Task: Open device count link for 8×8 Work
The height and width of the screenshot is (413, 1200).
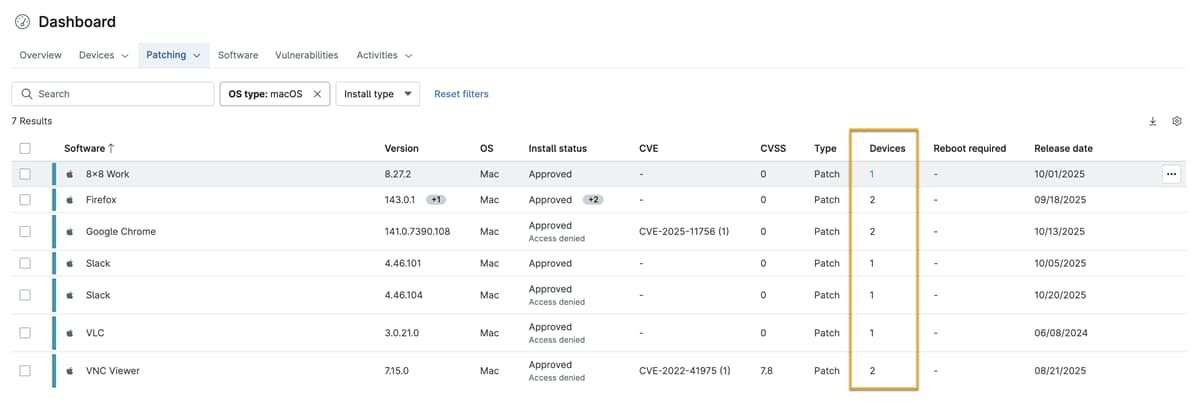Action: click(x=872, y=174)
